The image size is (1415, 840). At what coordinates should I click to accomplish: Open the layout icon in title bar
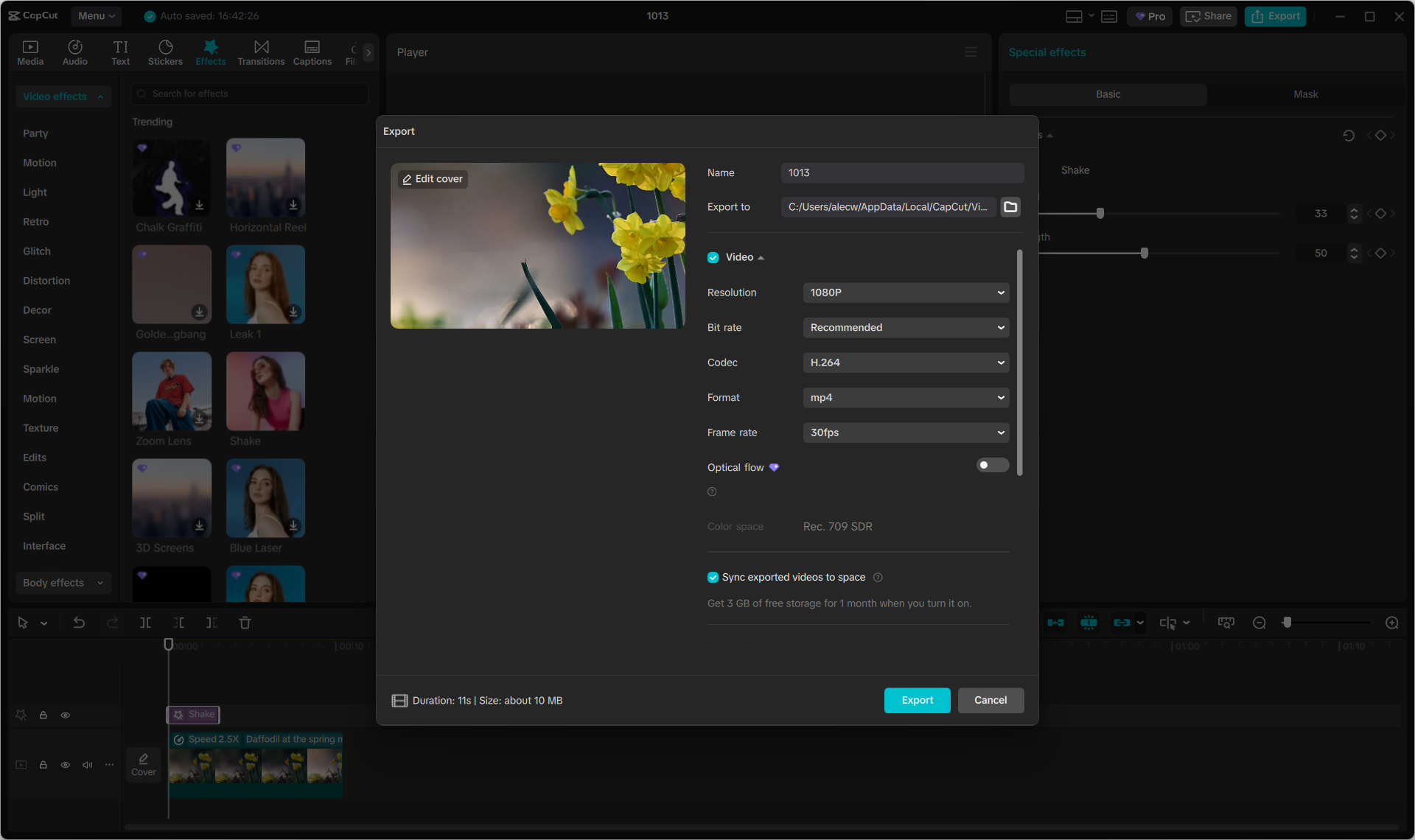[x=1075, y=16]
